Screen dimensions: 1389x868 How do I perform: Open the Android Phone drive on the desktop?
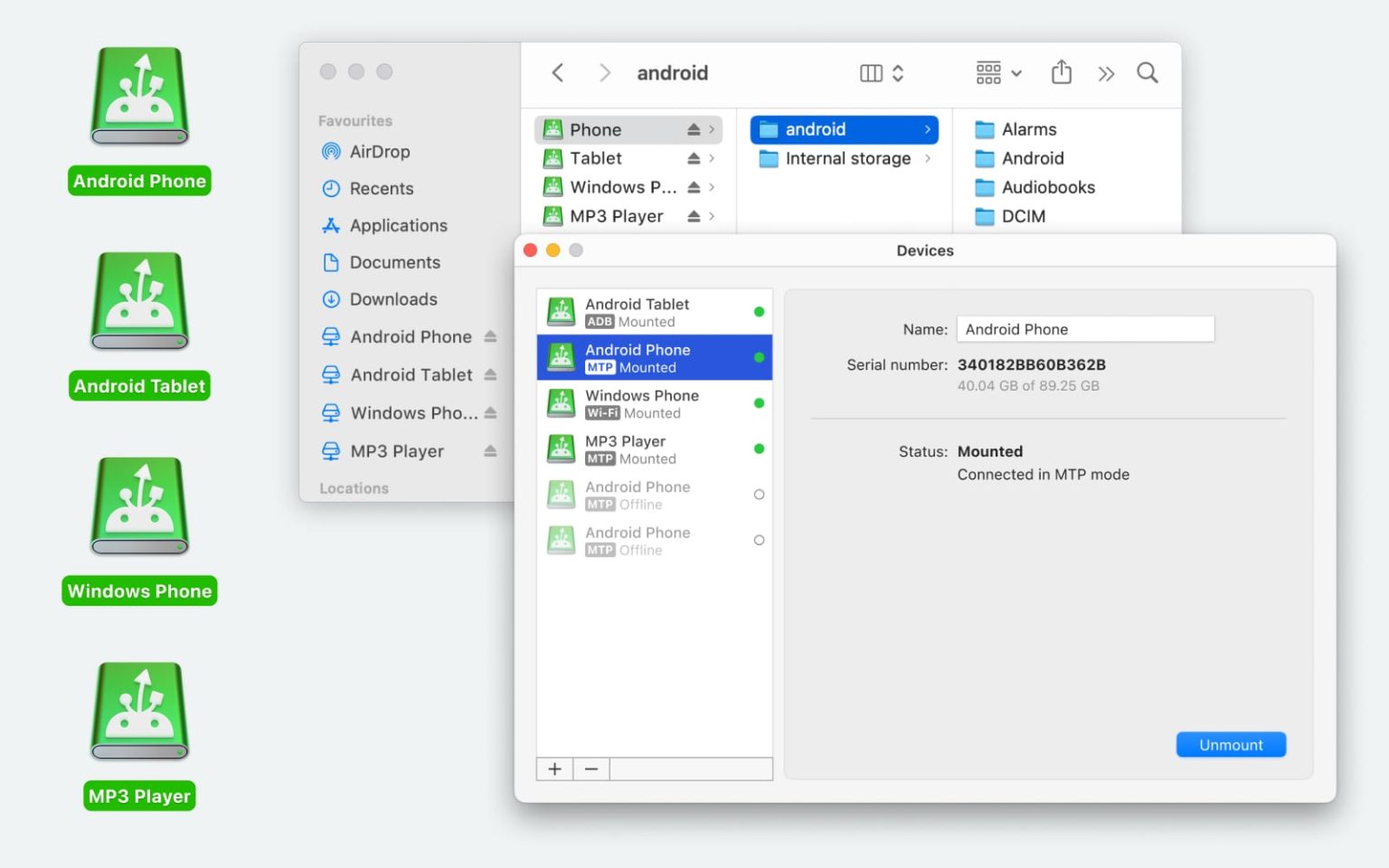[x=138, y=95]
